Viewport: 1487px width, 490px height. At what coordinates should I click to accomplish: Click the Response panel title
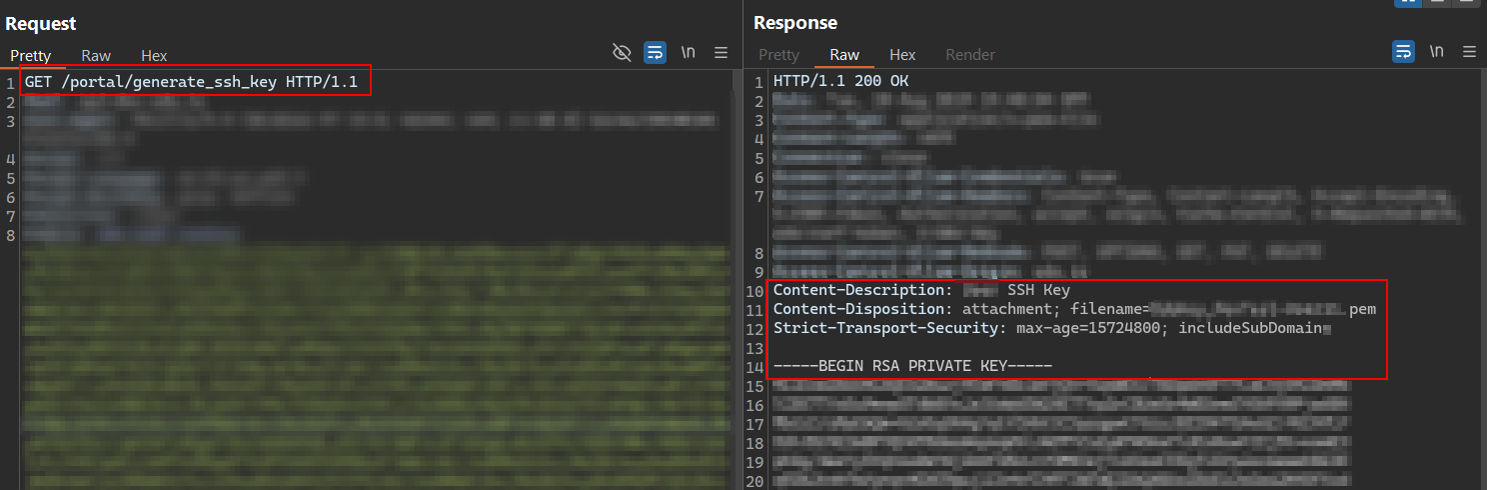coord(795,23)
